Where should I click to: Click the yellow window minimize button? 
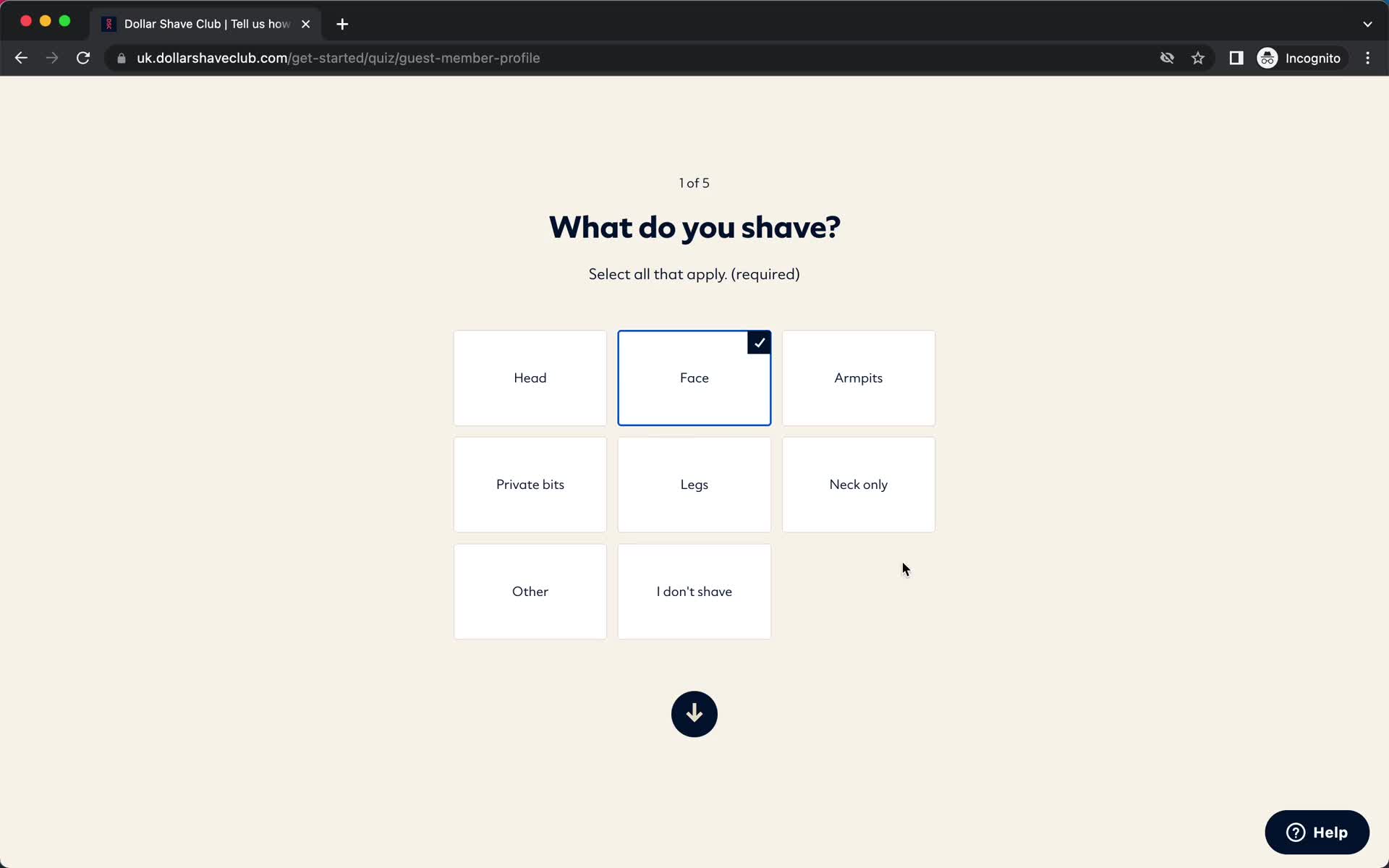click(46, 21)
